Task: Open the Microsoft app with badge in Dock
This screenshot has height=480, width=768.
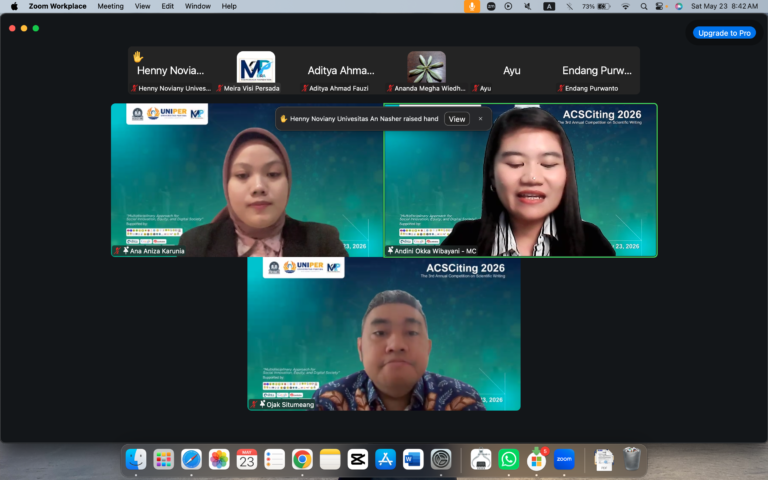Action: tap(537, 459)
